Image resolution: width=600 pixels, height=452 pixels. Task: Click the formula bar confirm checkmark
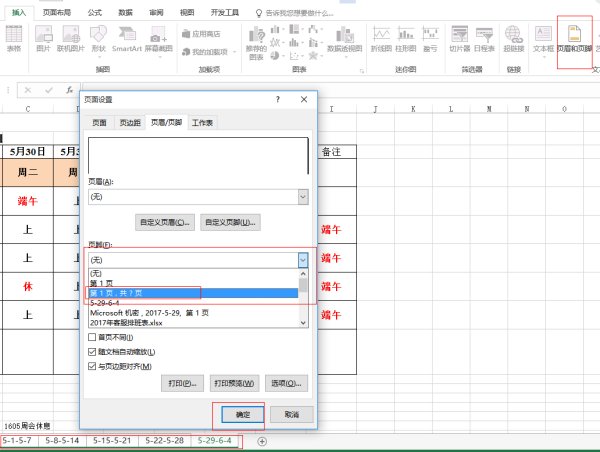coord(49,90)
